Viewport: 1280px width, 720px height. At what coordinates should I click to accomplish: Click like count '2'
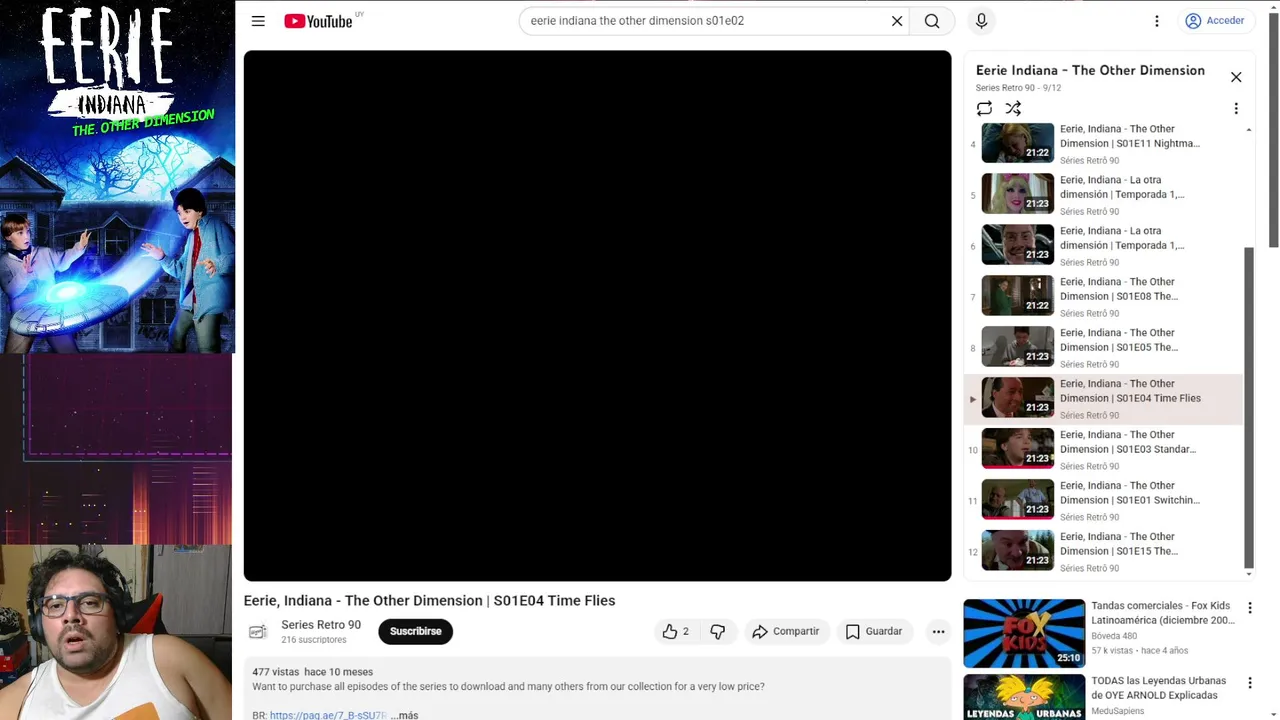point(685,631)
